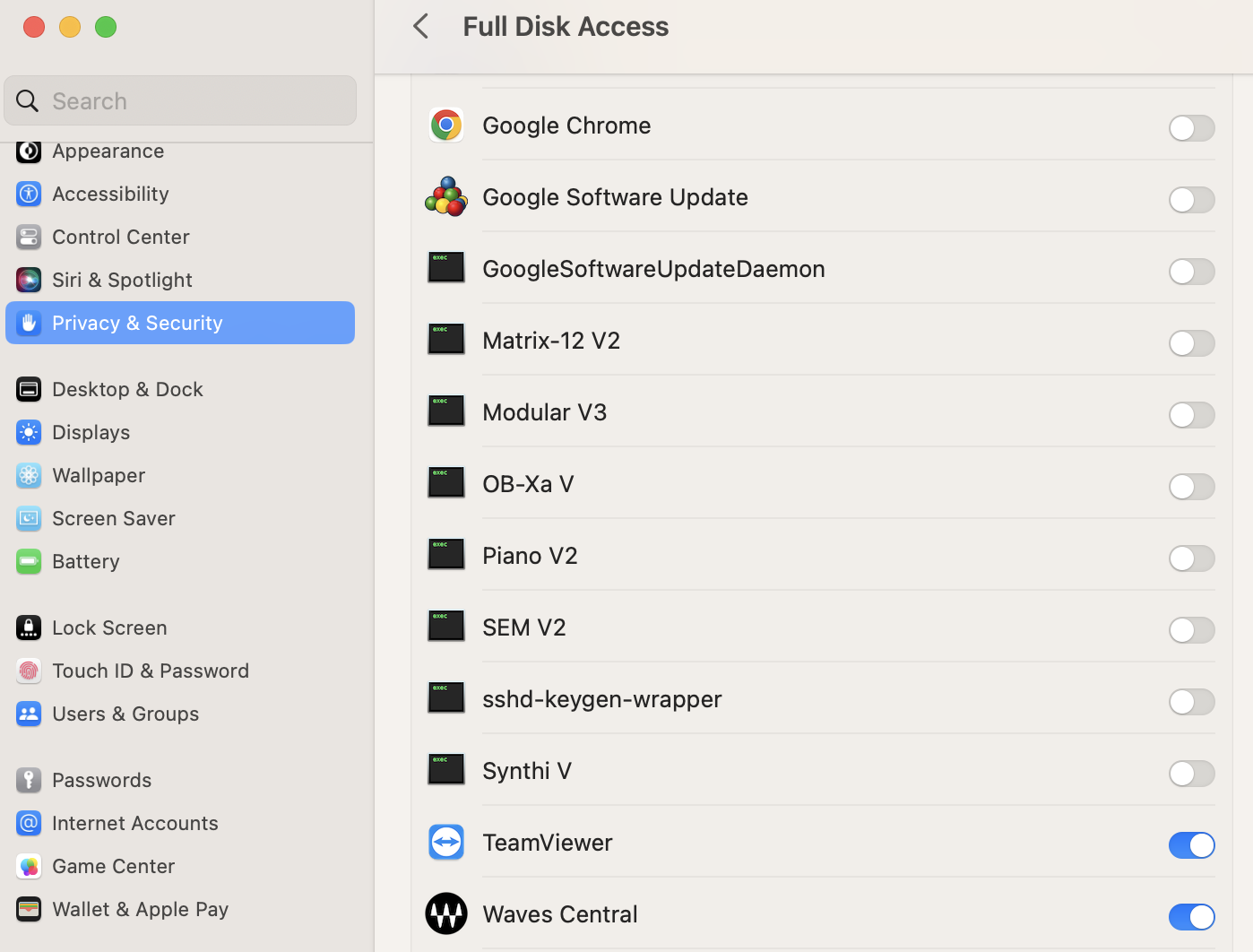Click the Accessibility sidebar icon

click(29, 194)
